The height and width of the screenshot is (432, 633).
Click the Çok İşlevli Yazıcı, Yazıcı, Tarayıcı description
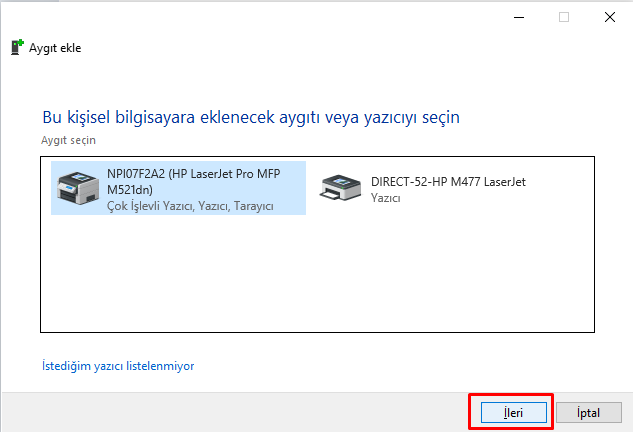190,206
